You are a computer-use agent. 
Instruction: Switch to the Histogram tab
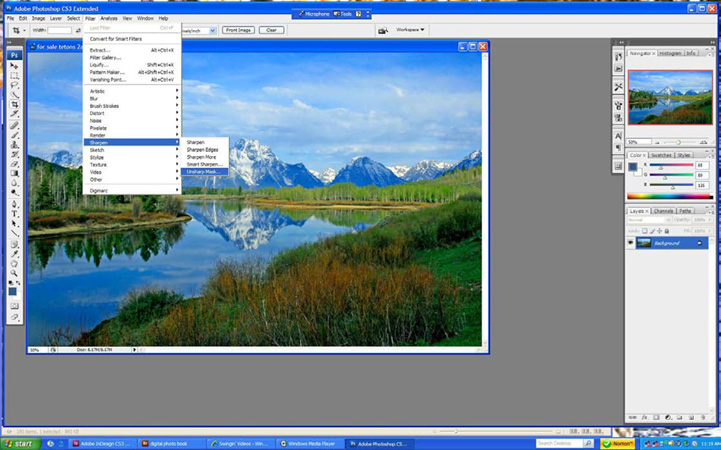669,53
